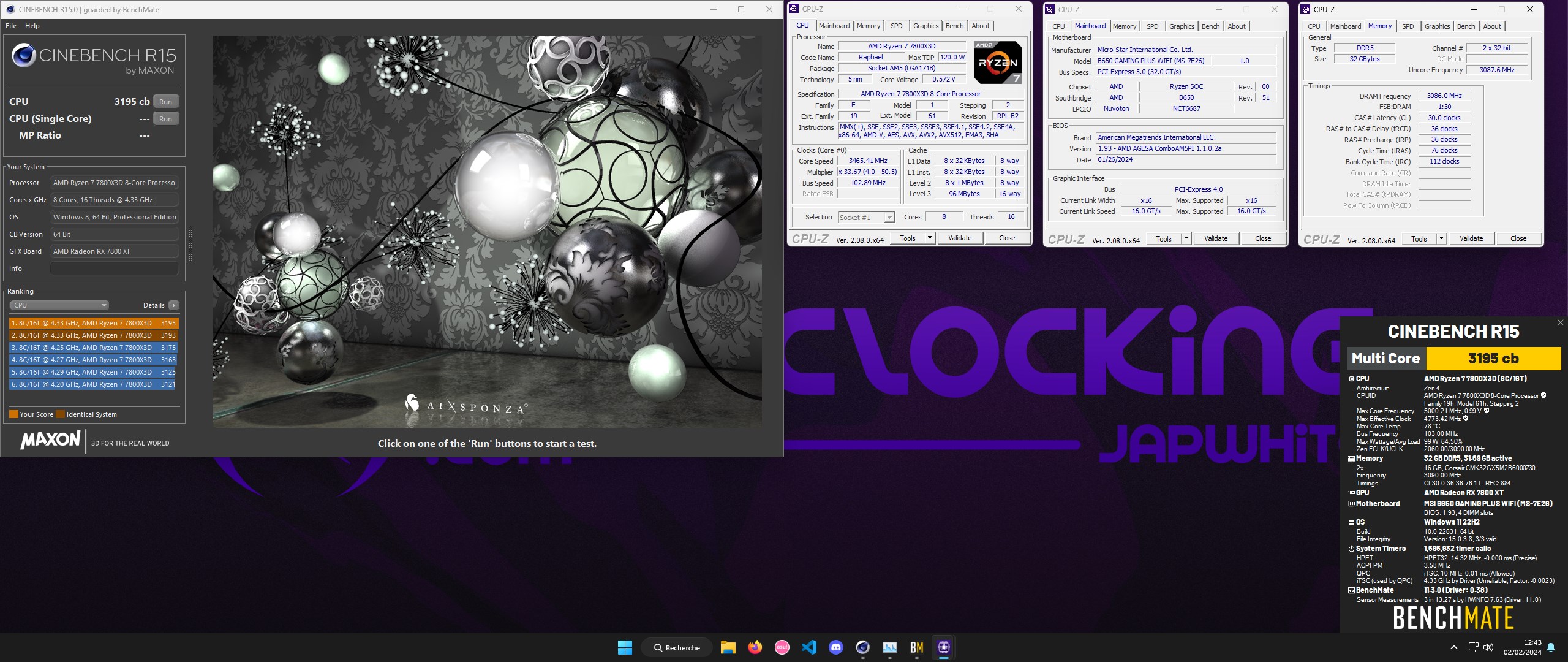Click Close button in first CPU-Z window
Viewport: 1568px width, 662px height.
point(1007,238)
